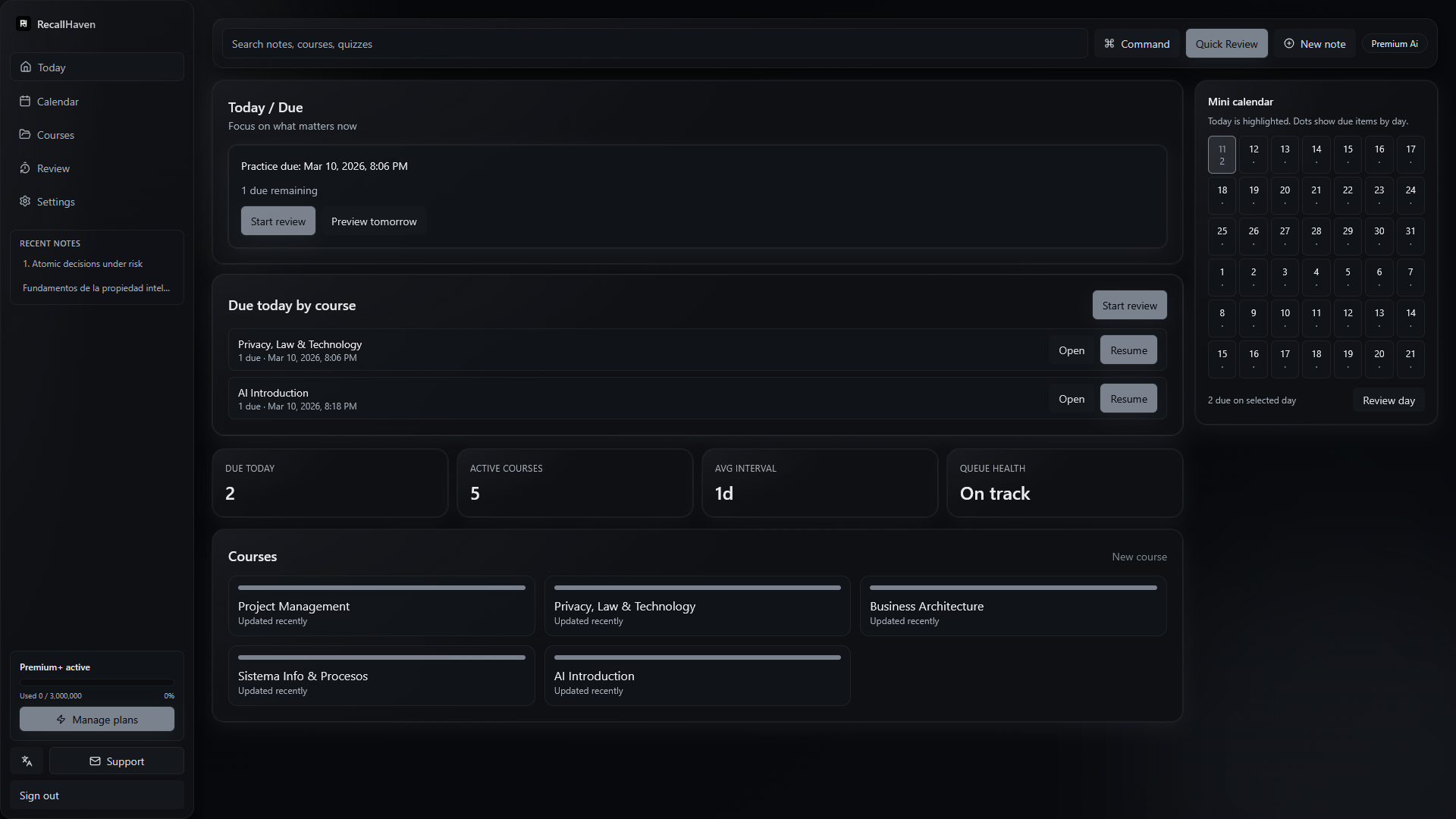Screen dimensions: 1456x819
Task: Open the AI Introduction due item
Action: coord(1071,398)
